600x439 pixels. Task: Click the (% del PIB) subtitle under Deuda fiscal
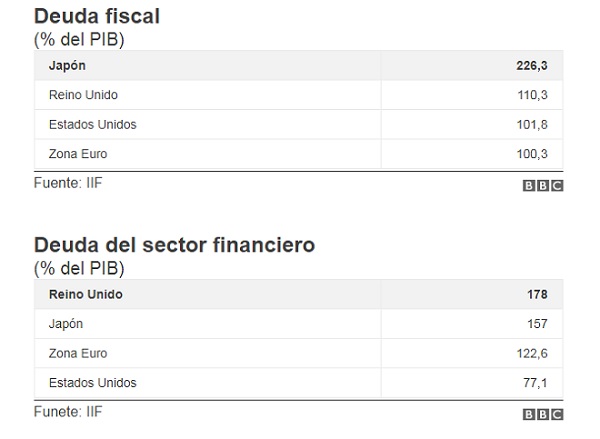pos(79,39)
